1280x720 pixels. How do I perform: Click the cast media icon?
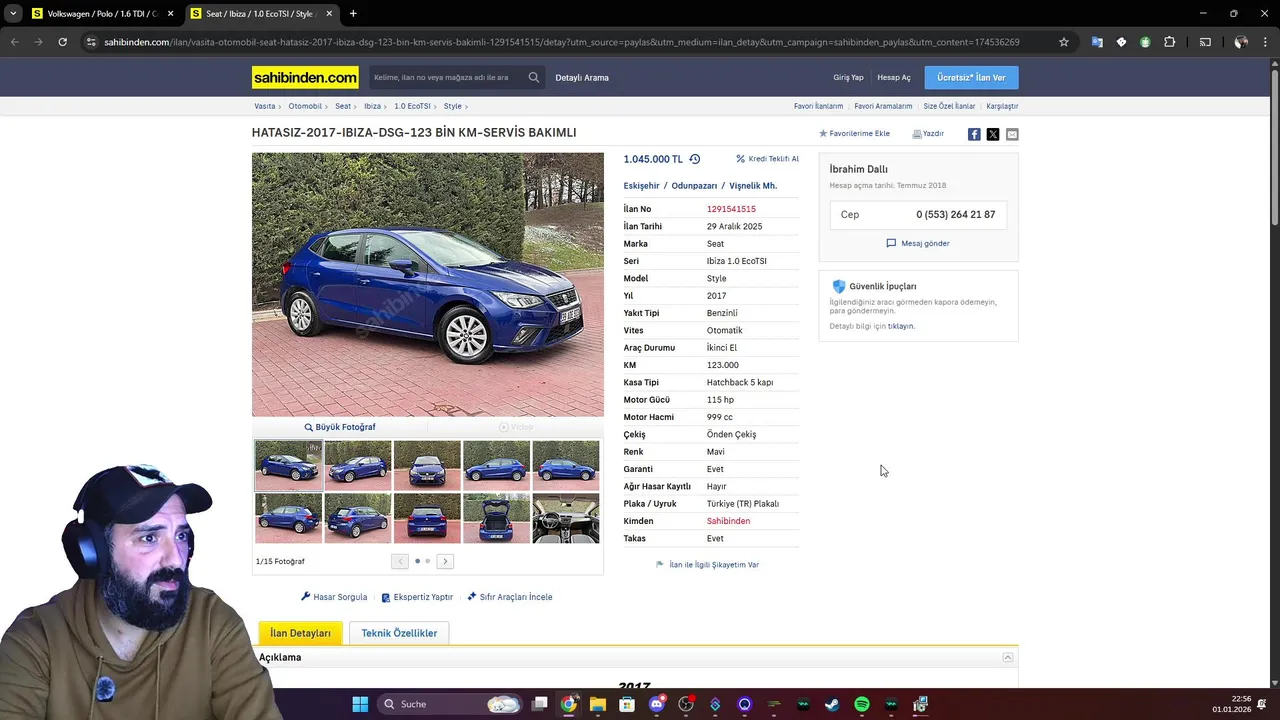pyautogui.click(x=1205, y=42)
